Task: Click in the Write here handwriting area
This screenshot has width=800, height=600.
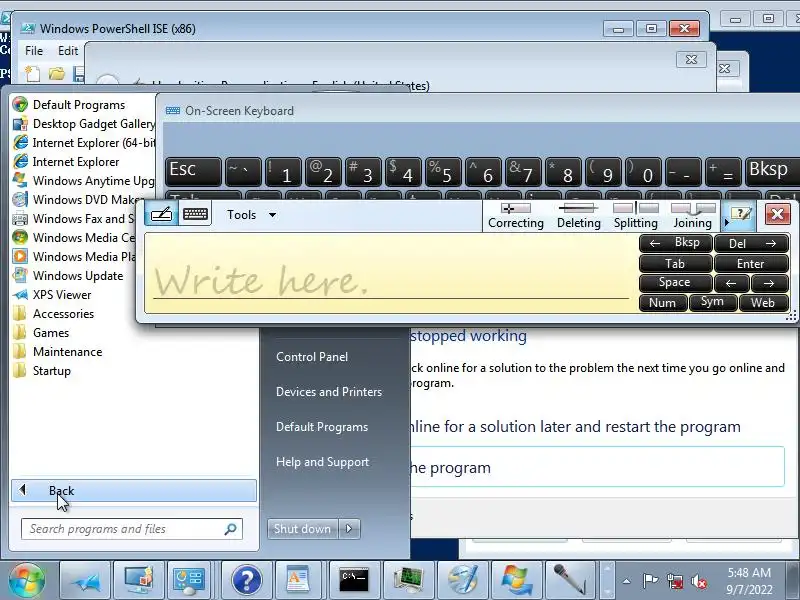Action: 391,273
